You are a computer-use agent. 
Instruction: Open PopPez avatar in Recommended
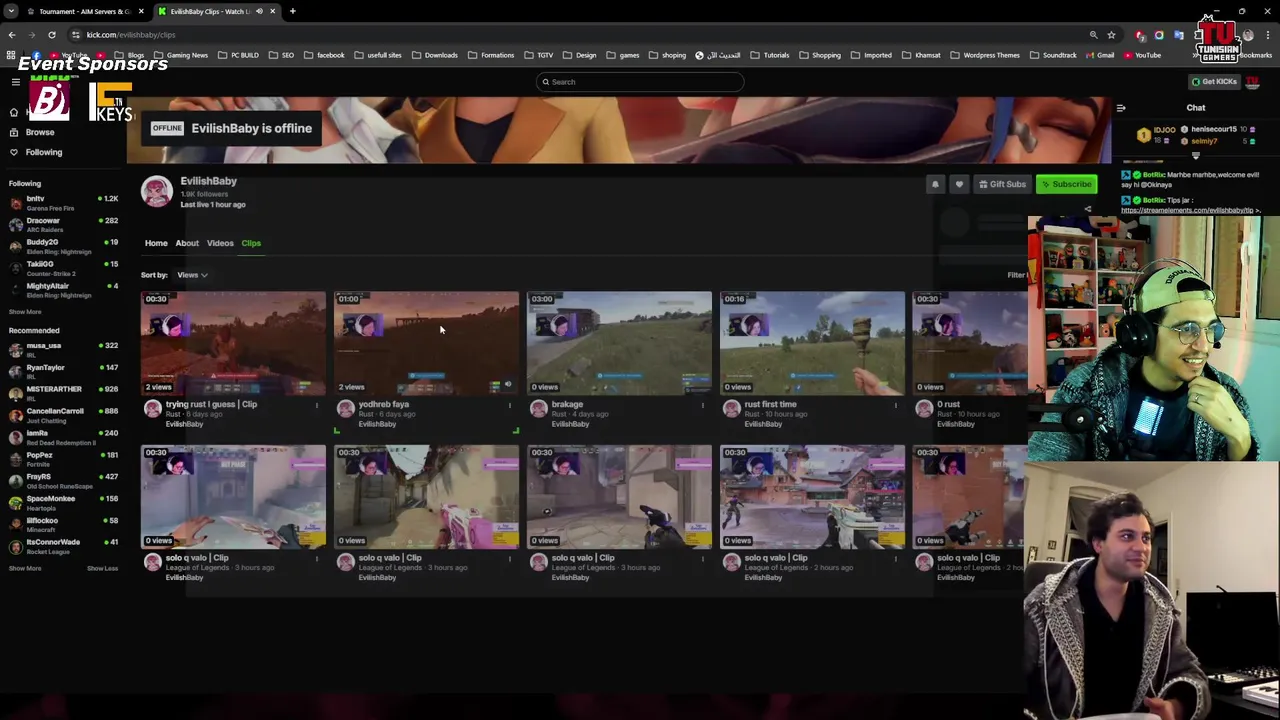click(15, 459)
